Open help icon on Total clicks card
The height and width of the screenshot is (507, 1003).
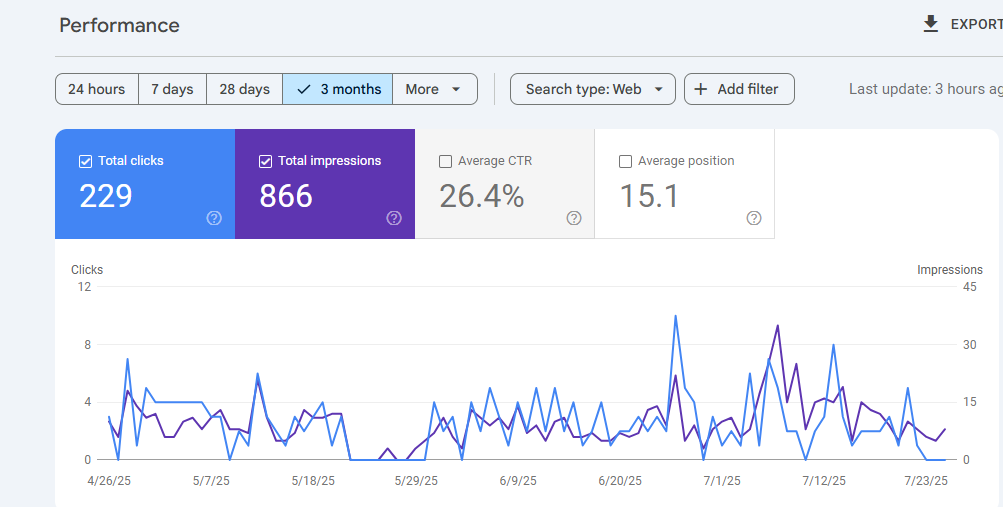coord(214,218)
